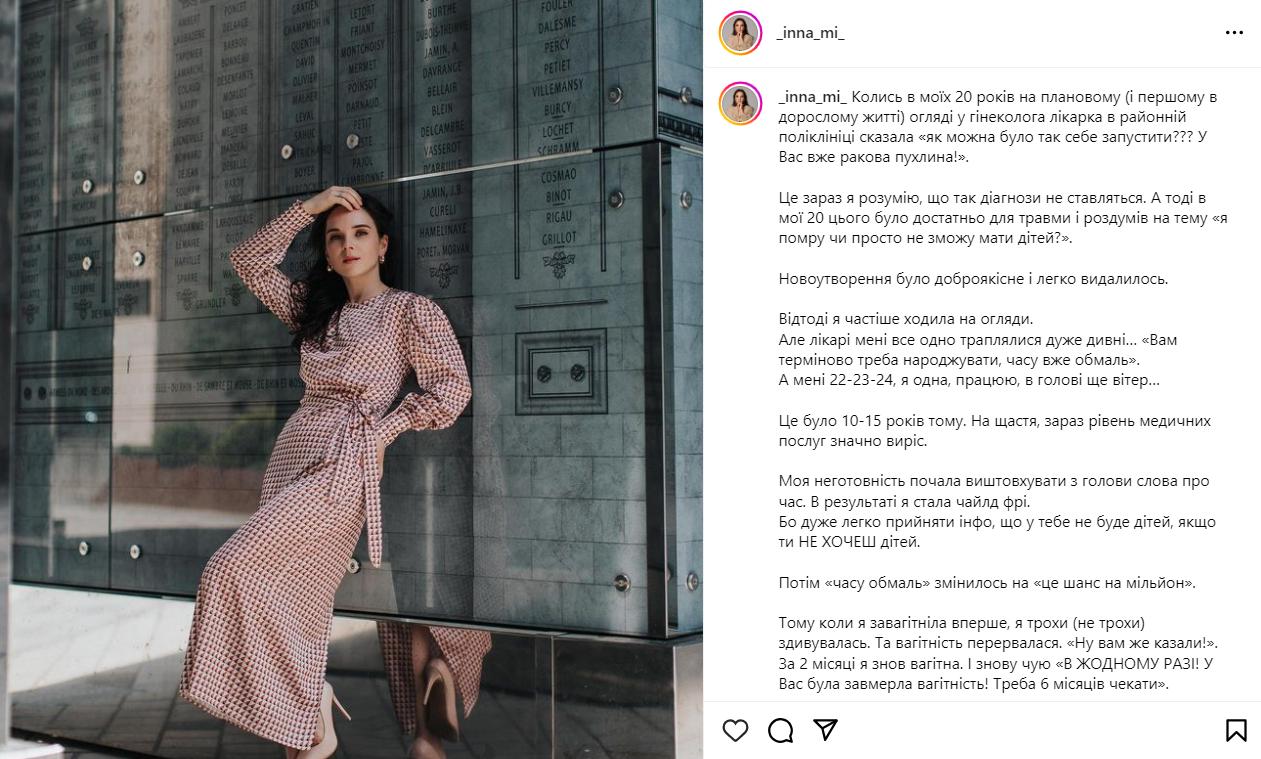
Task: Click the post photo of the woman in the dress
Action: (x=351, y=379)
